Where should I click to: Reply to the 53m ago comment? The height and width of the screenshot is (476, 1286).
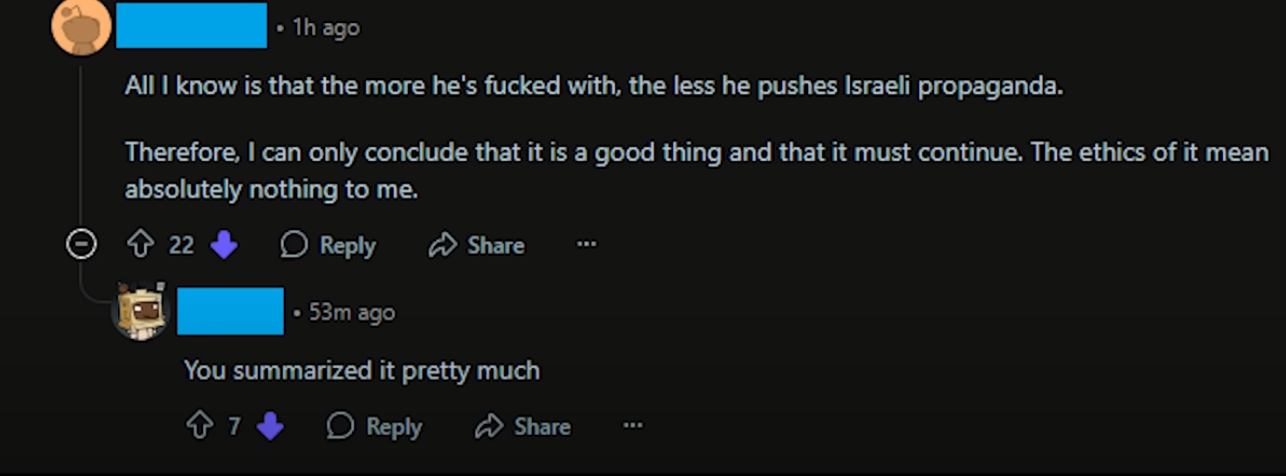(x=375, y=427)
